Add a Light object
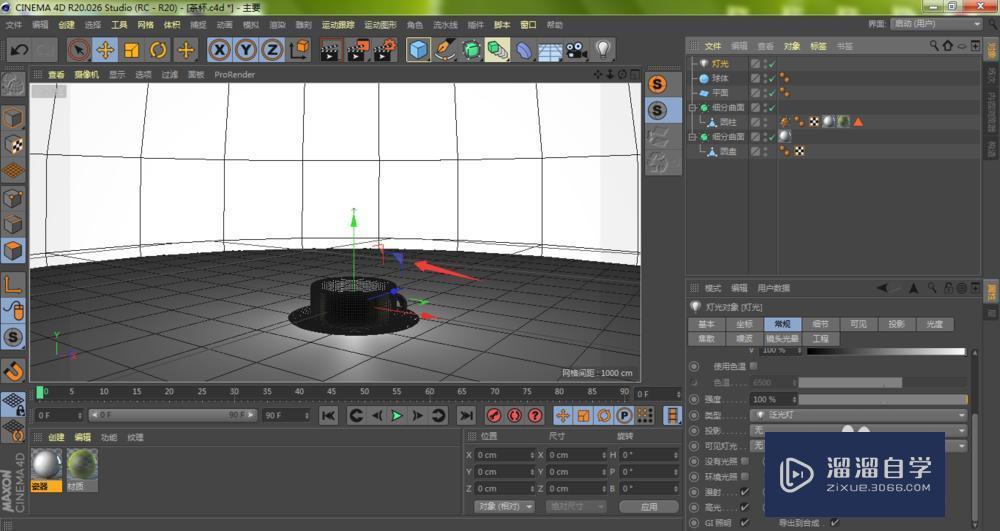The image size is (1000, 531). click(603, 50)
